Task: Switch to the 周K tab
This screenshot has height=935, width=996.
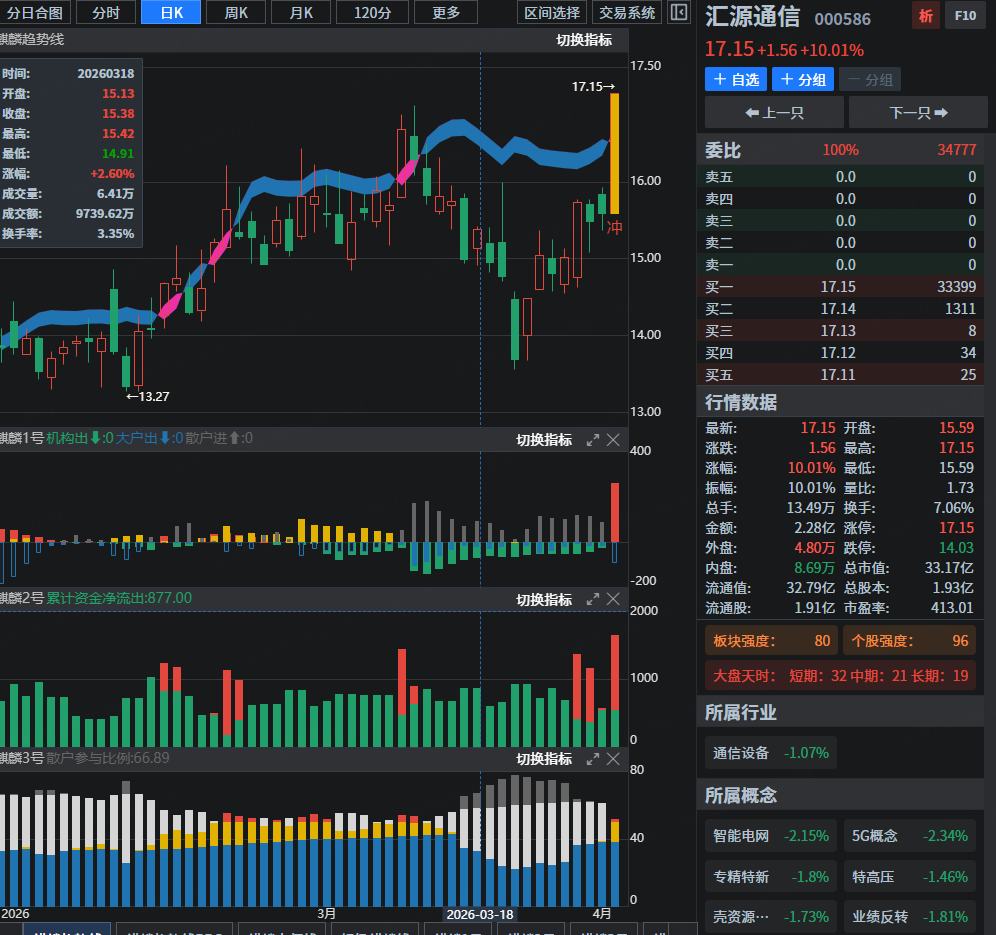Action: [x=237, y=12]
